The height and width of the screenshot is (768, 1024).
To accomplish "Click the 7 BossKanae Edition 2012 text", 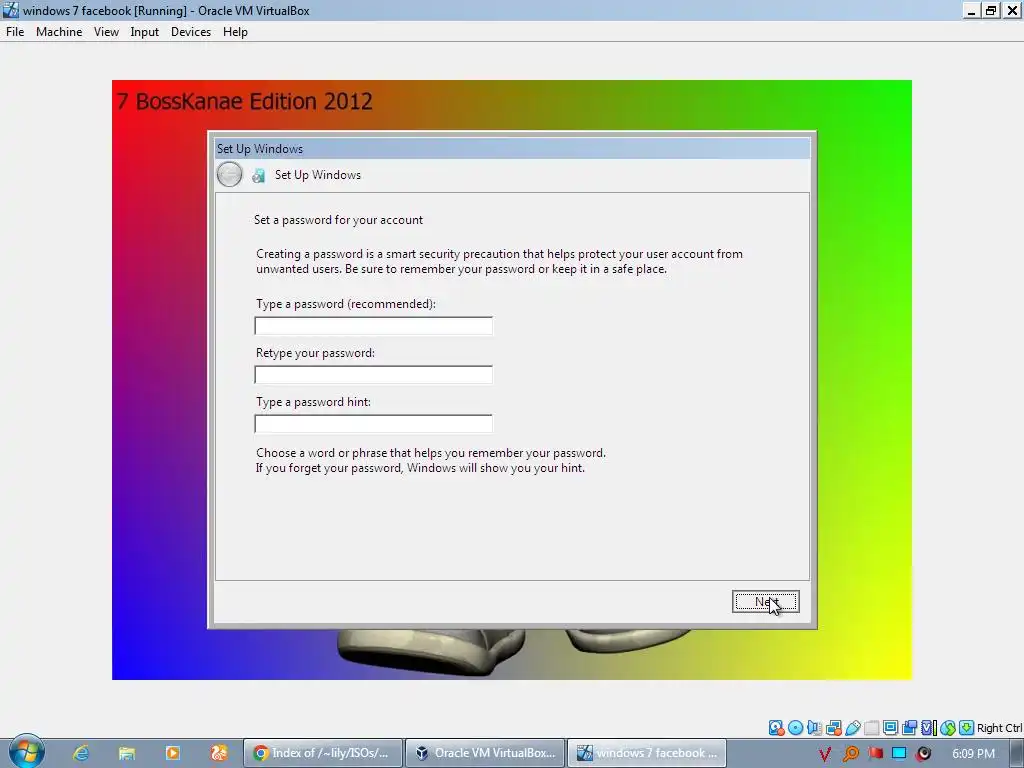I will click(x=245, y=101).
